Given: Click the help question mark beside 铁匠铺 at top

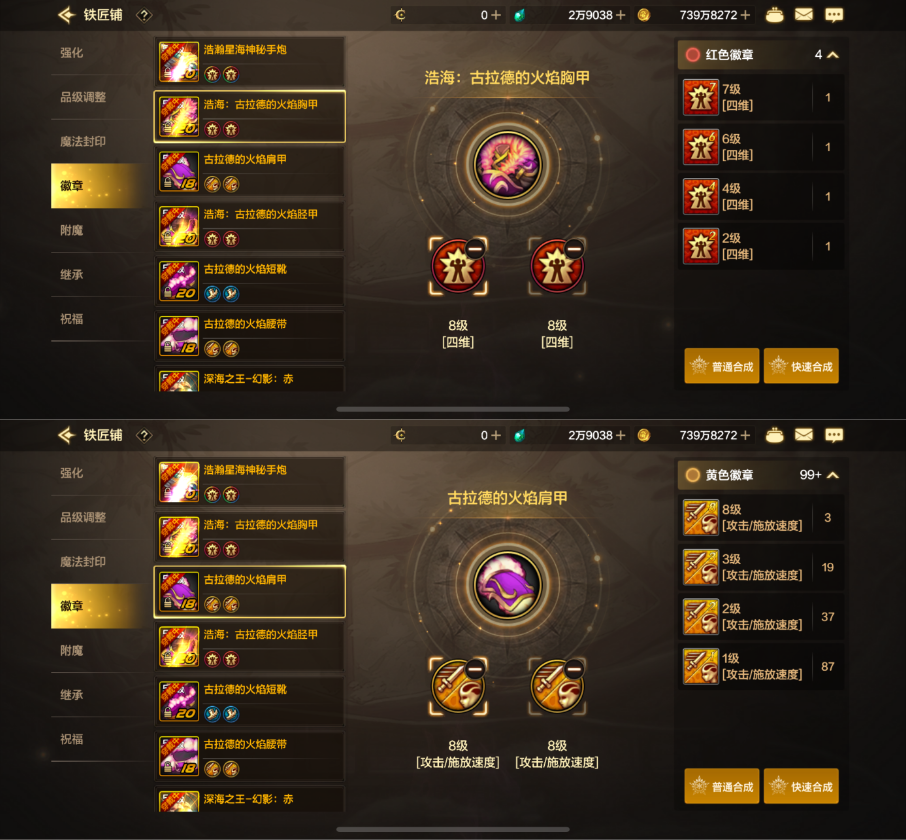Looking at the screenshot, I should click(x=144, y=15).
